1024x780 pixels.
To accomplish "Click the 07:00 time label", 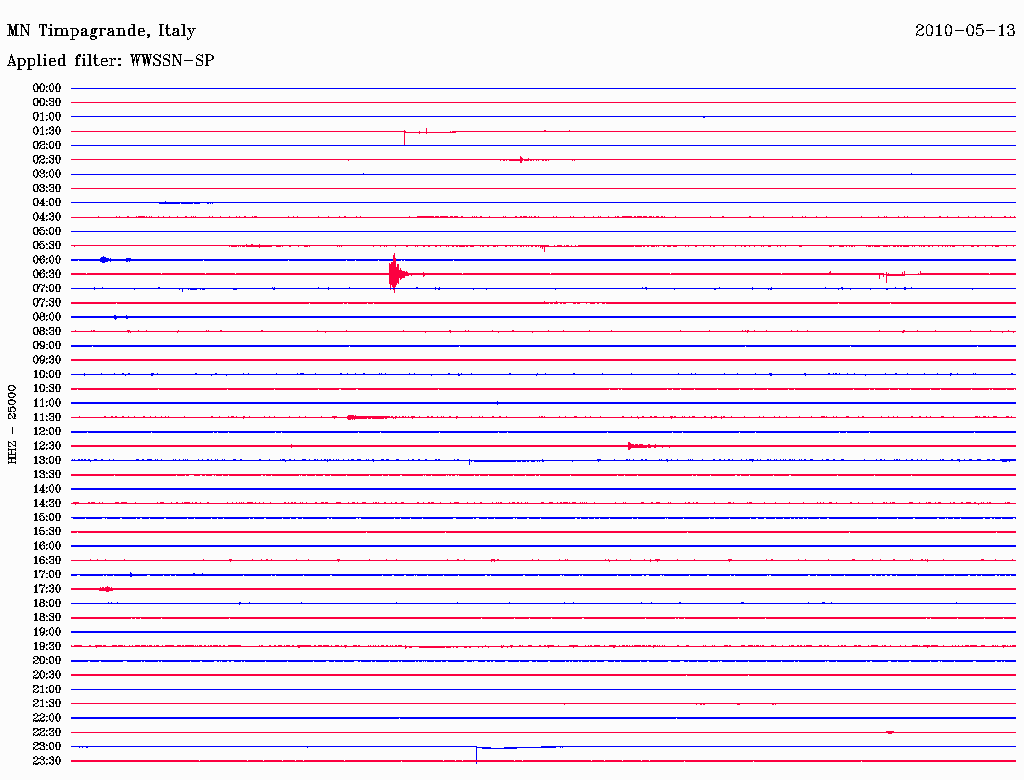I will [47, 289].
